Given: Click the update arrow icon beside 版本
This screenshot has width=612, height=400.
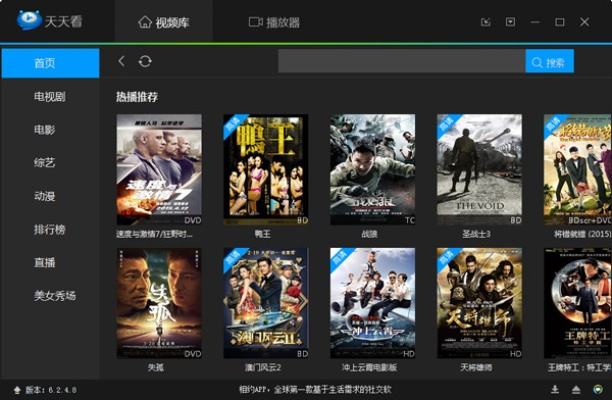Looking at the screenshot, I should pos(17,390).
